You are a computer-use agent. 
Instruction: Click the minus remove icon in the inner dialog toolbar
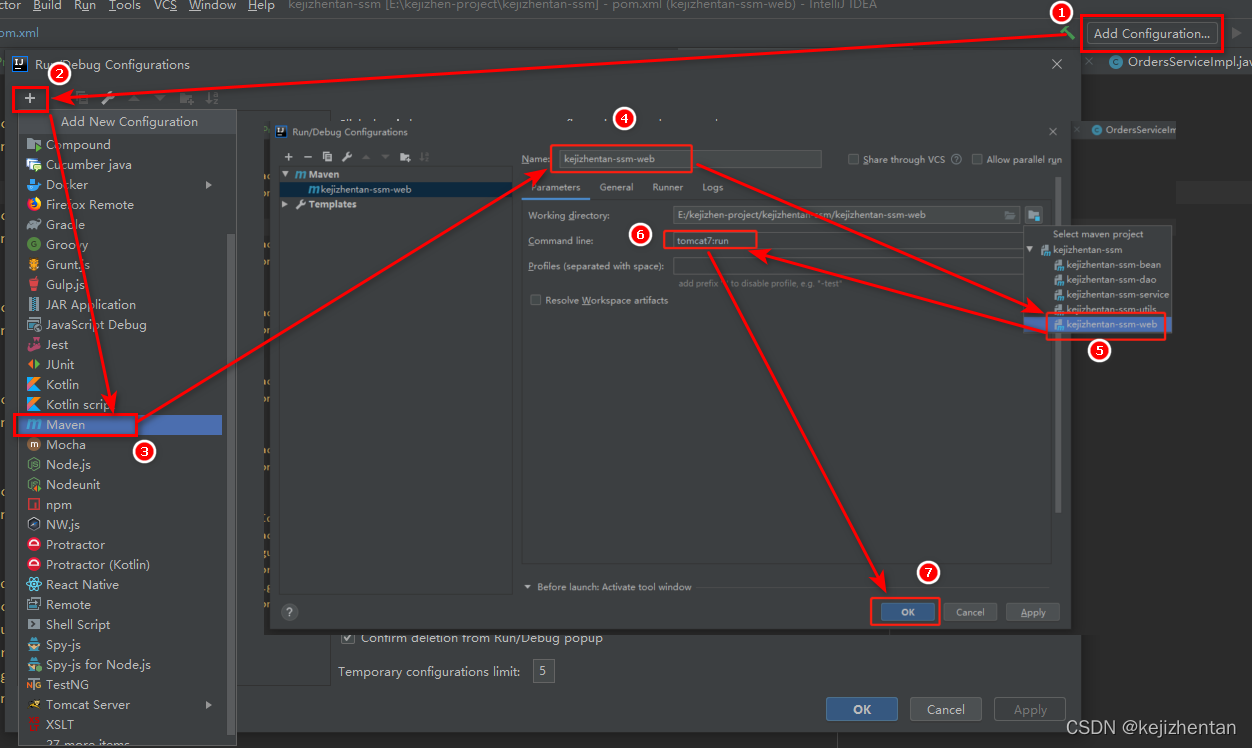pos(308,157)
